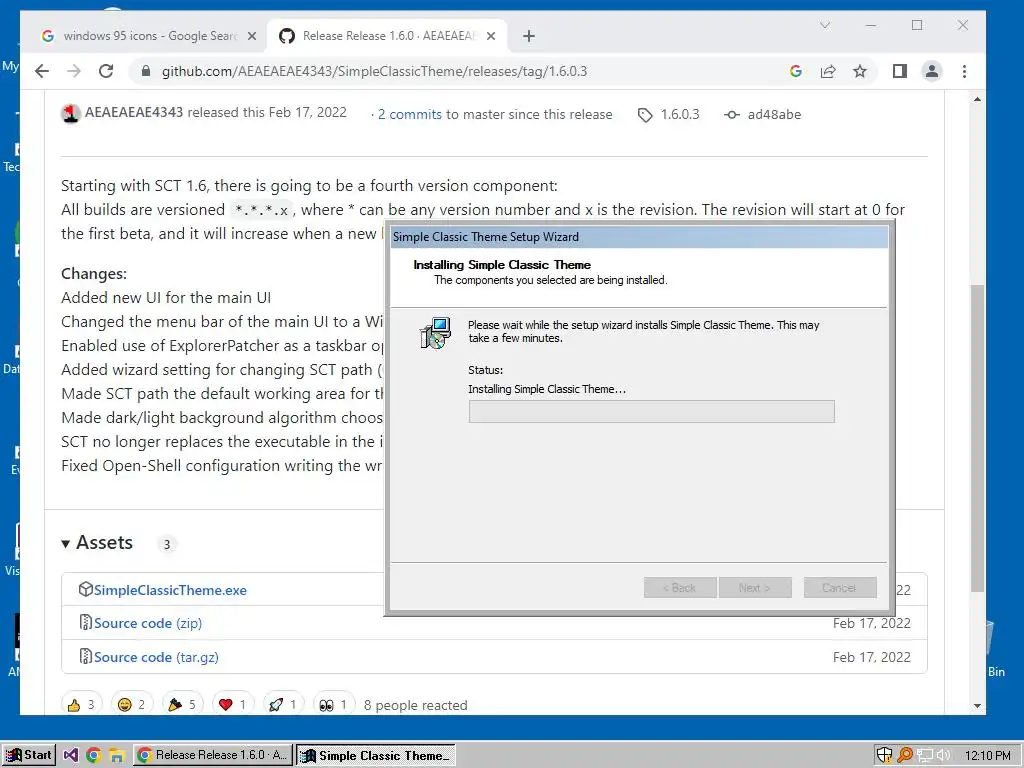
Task: Collapse the Assets section
Action: coord(97,543)
